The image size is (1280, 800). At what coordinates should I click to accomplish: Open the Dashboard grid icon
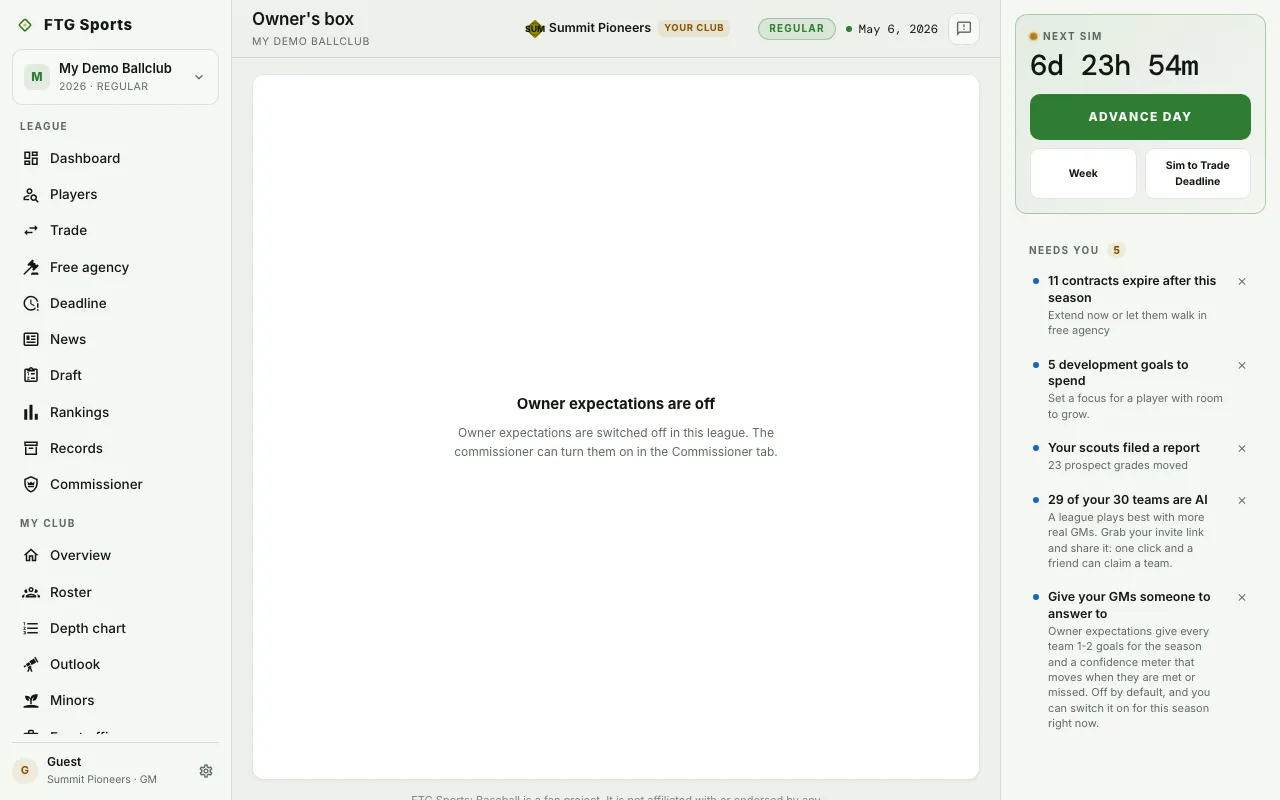pos(31,158)
